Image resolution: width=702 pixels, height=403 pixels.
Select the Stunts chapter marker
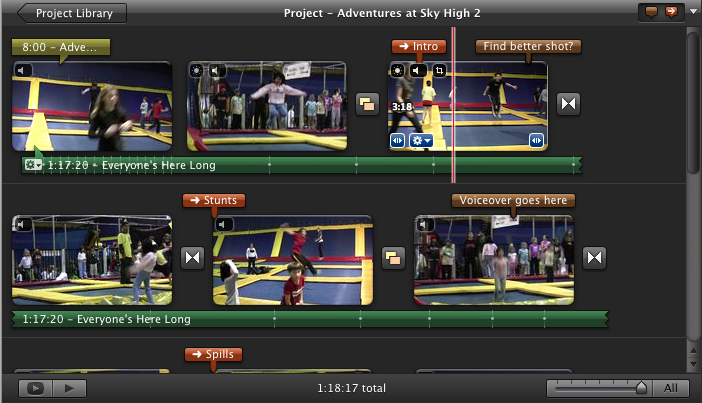pos(213,200)
